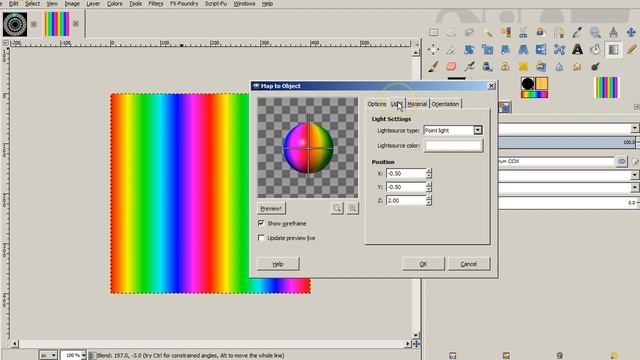Open the Colors menu

114,4
